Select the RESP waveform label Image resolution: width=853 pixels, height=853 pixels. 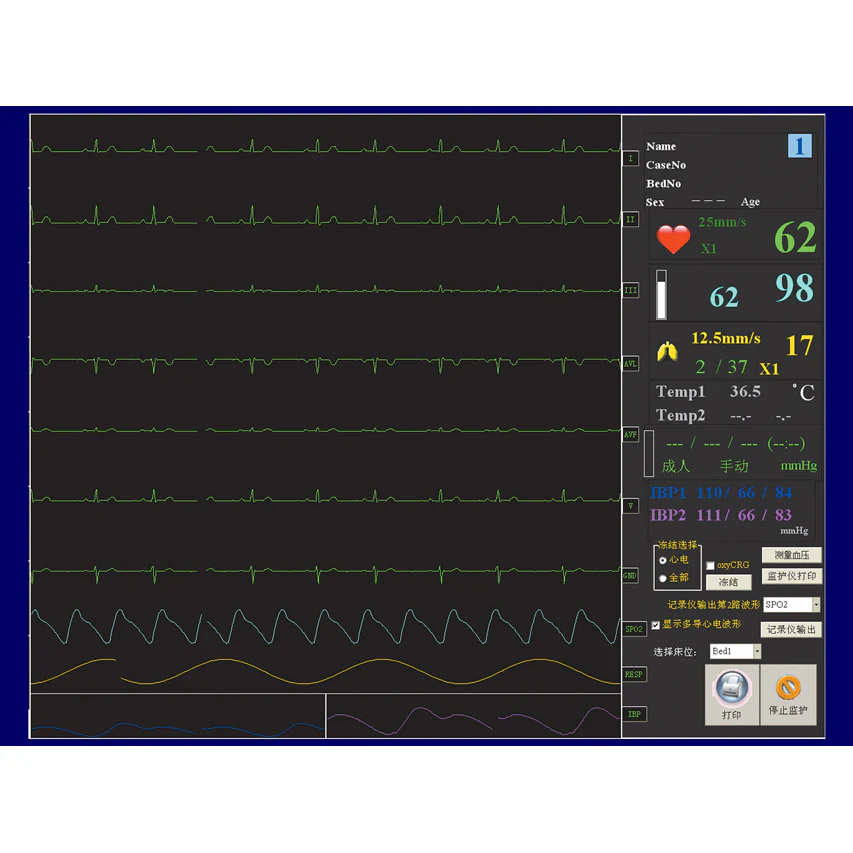(x=634, y=675)
